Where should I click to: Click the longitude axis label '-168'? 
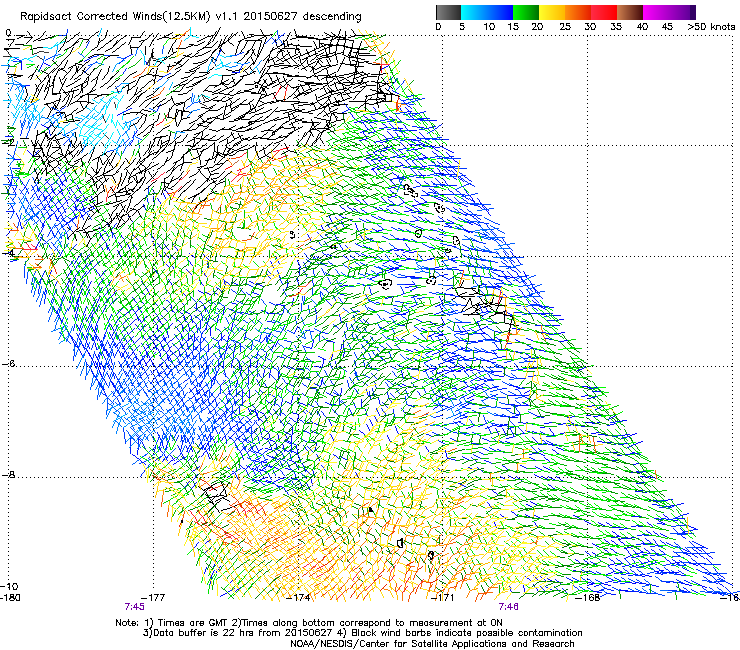(588, 598)
